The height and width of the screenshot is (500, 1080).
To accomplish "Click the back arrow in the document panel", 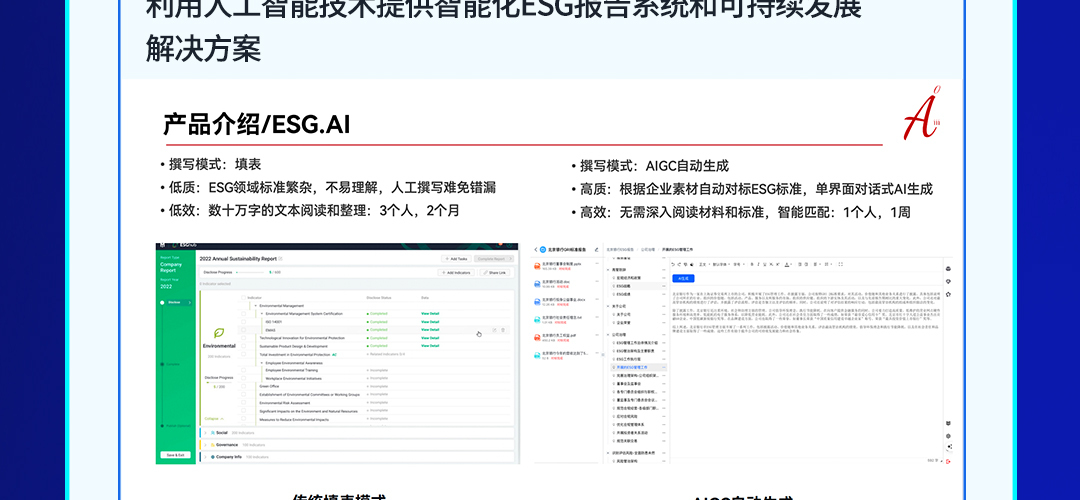I will tap(536, 249).
